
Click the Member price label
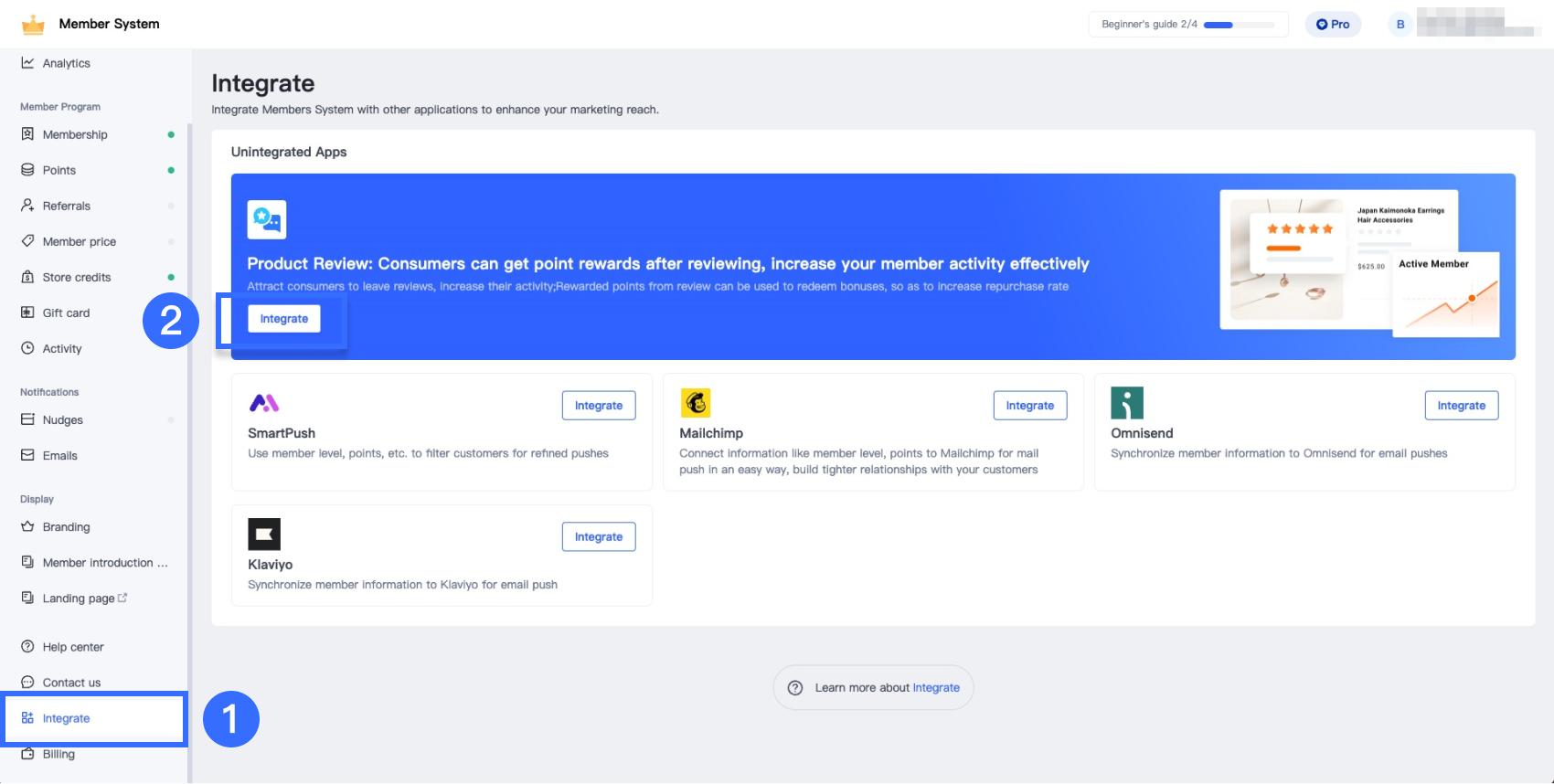click(x=80, y=241)
